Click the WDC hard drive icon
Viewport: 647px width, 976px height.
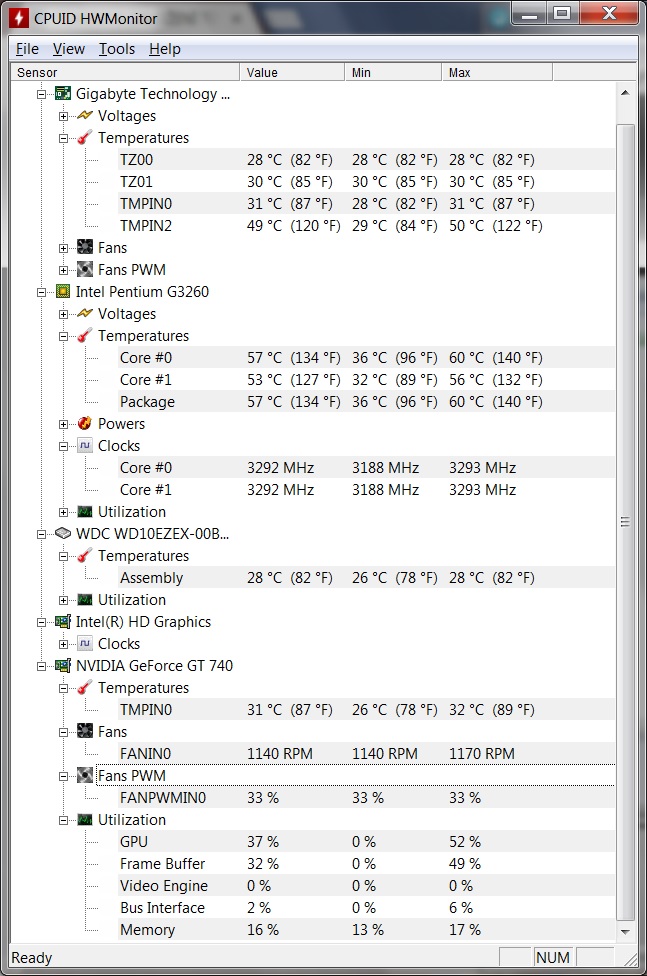[63, 534]
